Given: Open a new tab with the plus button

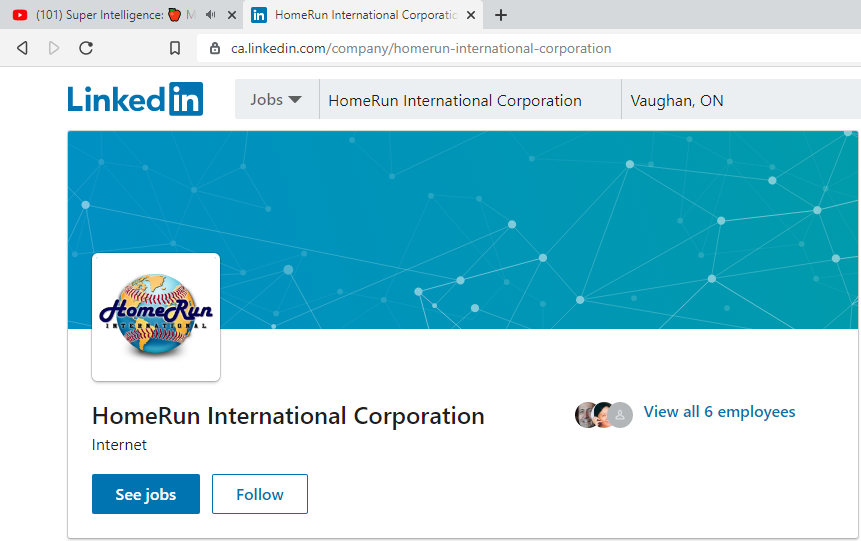Looking at the screenshot, I should pos(500,15).
